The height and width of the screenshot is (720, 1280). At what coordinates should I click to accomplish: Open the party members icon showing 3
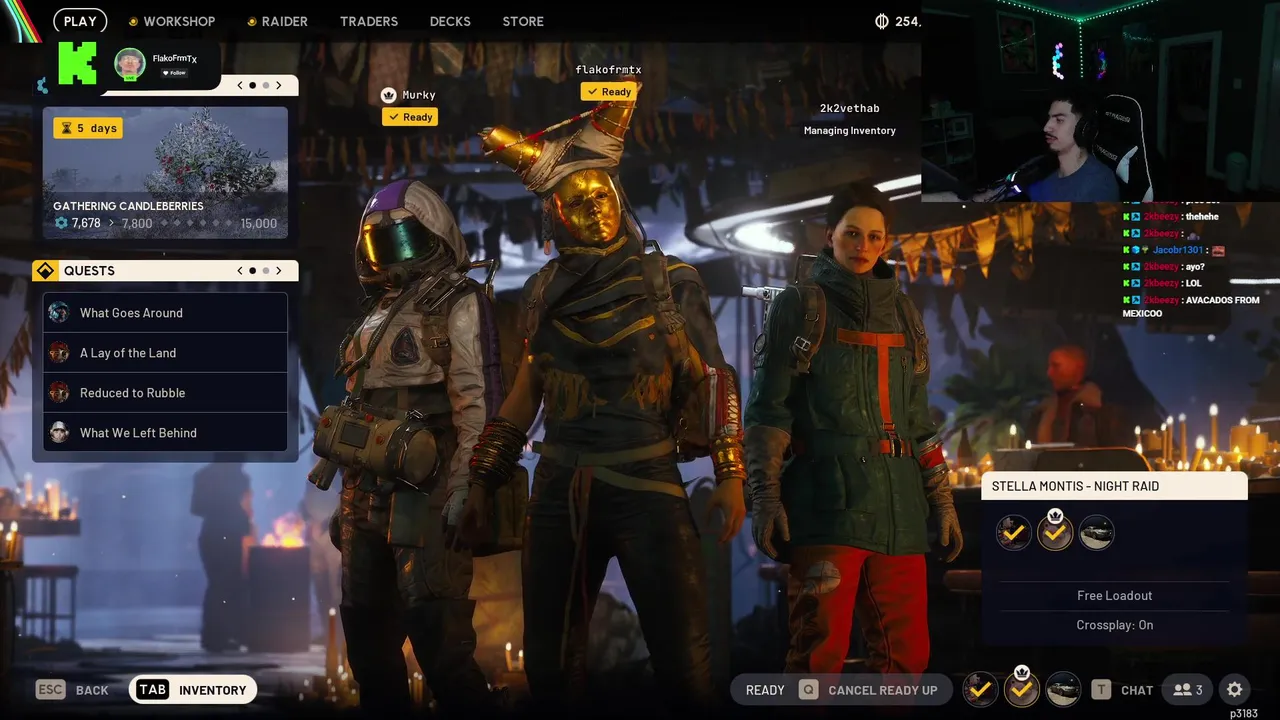pyautogui.click(x=1188, y=690)
